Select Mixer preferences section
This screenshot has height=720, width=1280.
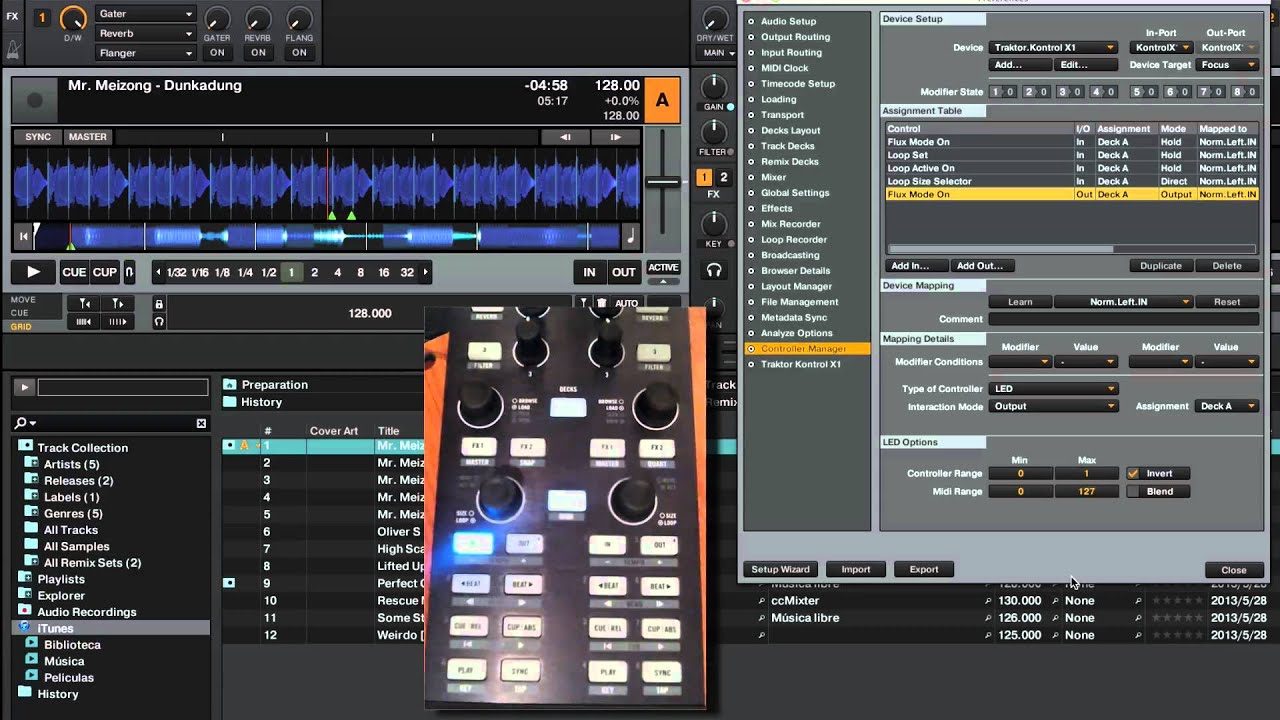point(773,177)
